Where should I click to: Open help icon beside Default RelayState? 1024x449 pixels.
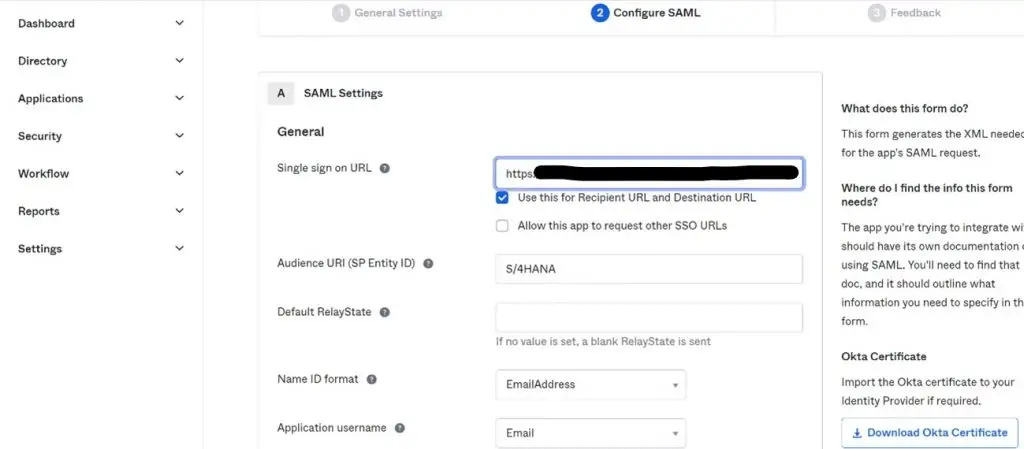[385, 313]
